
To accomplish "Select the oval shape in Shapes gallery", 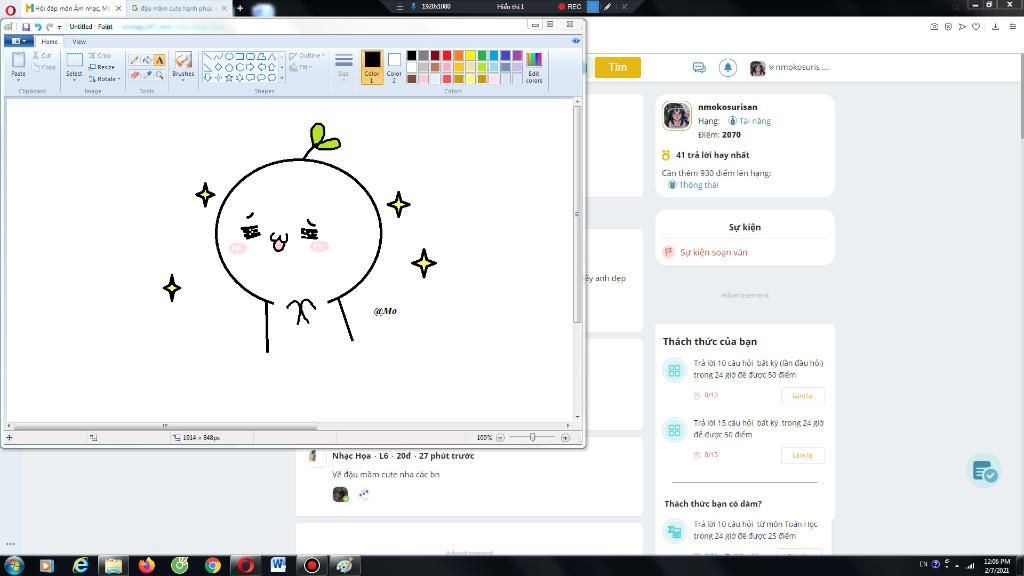I will (x=229, y=57).
